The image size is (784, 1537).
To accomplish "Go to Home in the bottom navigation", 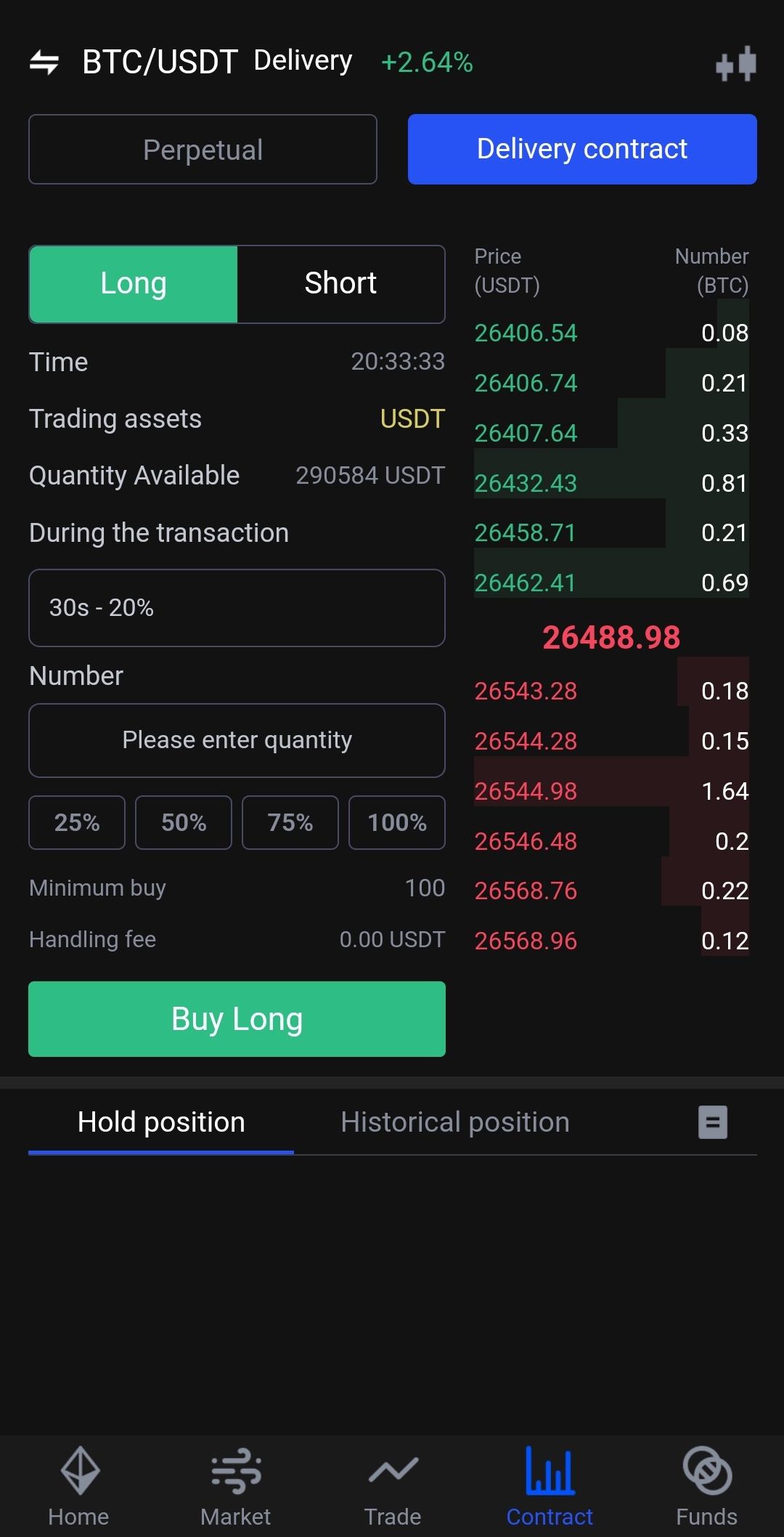I will coord(78,1486).
